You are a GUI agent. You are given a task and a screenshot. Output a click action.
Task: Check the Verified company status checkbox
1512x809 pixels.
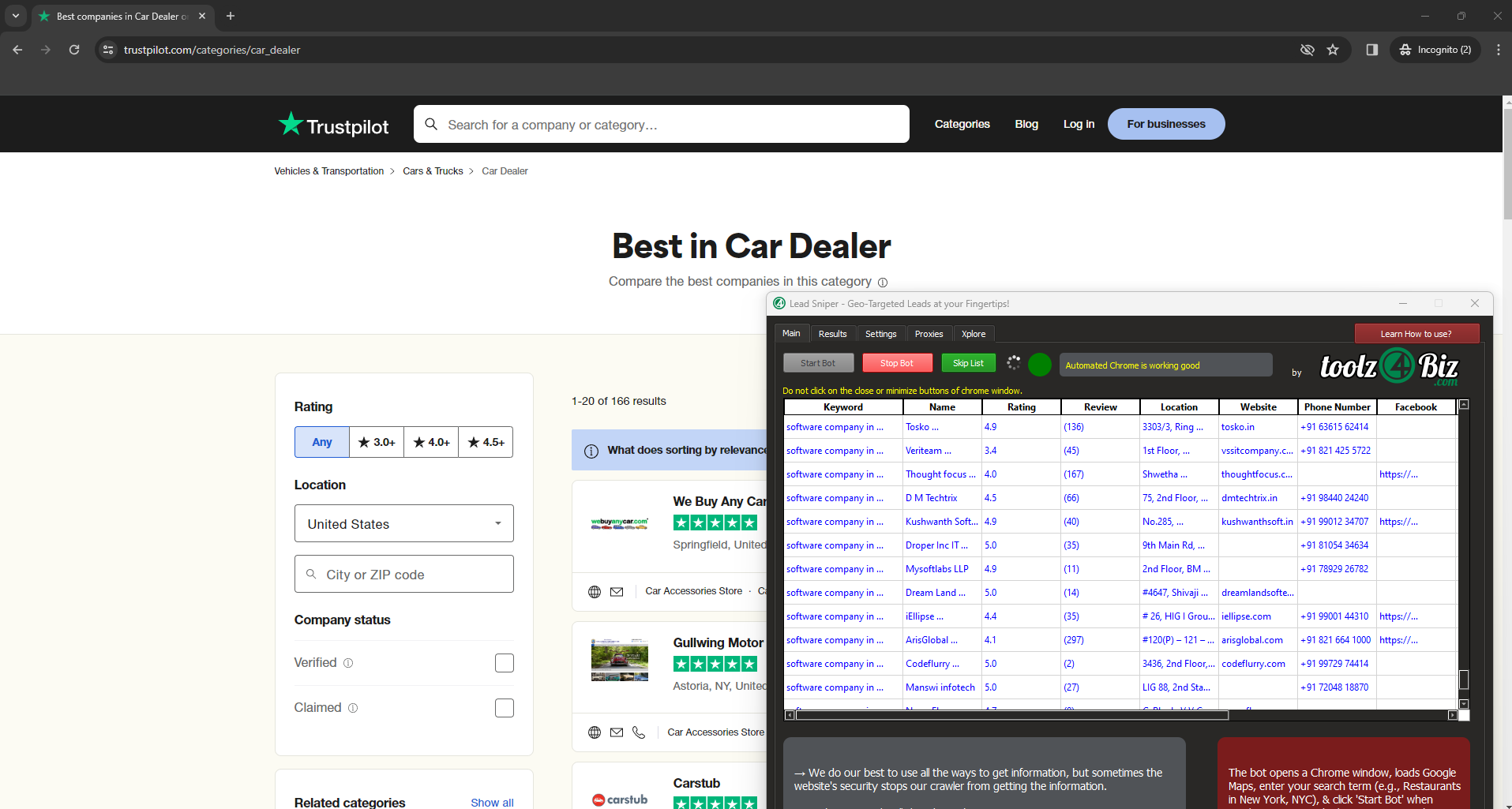pos(505,663)
